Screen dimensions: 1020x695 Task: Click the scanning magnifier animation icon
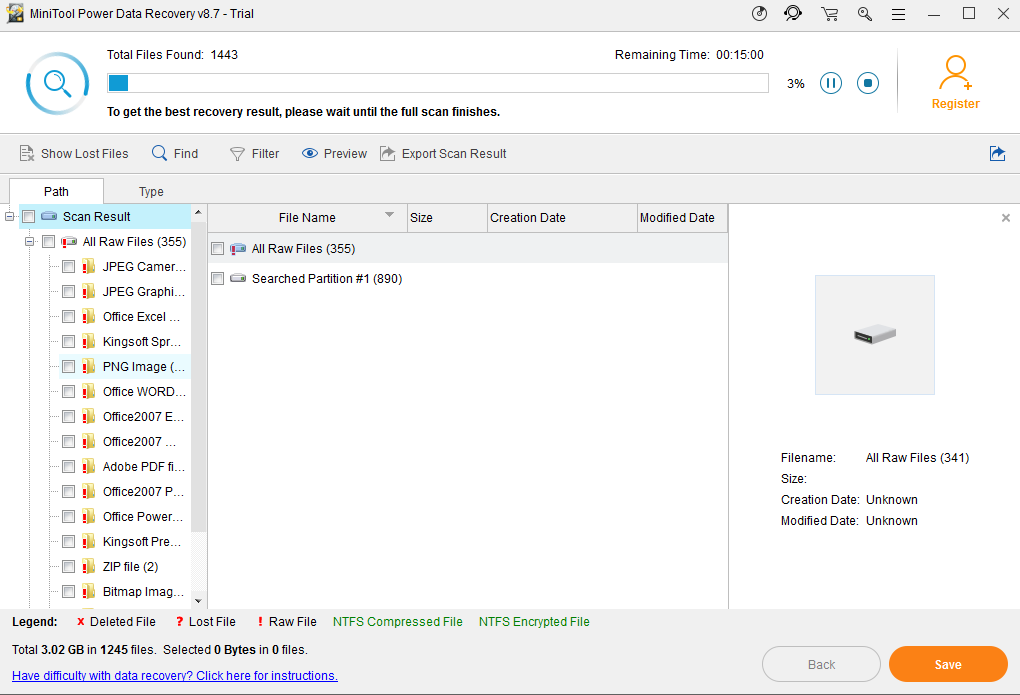(57, 83)
